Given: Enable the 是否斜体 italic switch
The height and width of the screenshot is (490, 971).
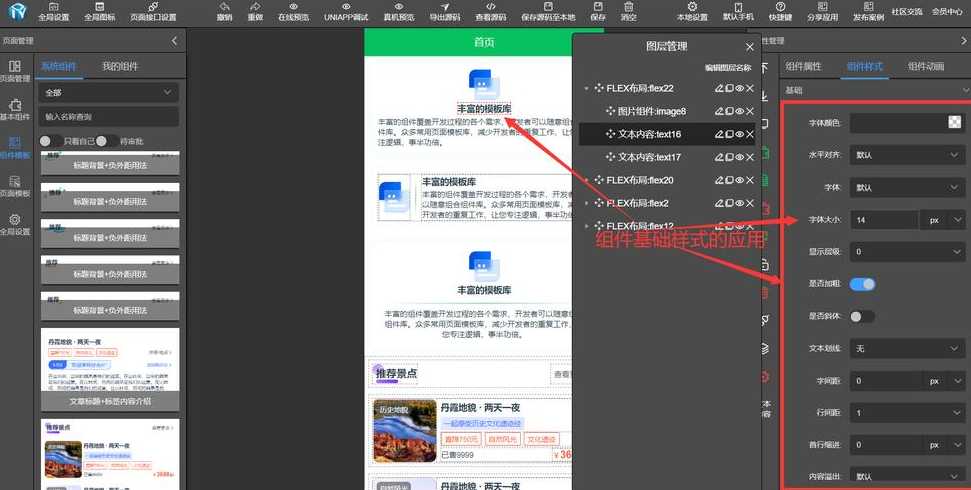Looking at the screenshot, I should click(x=862, y=317).
